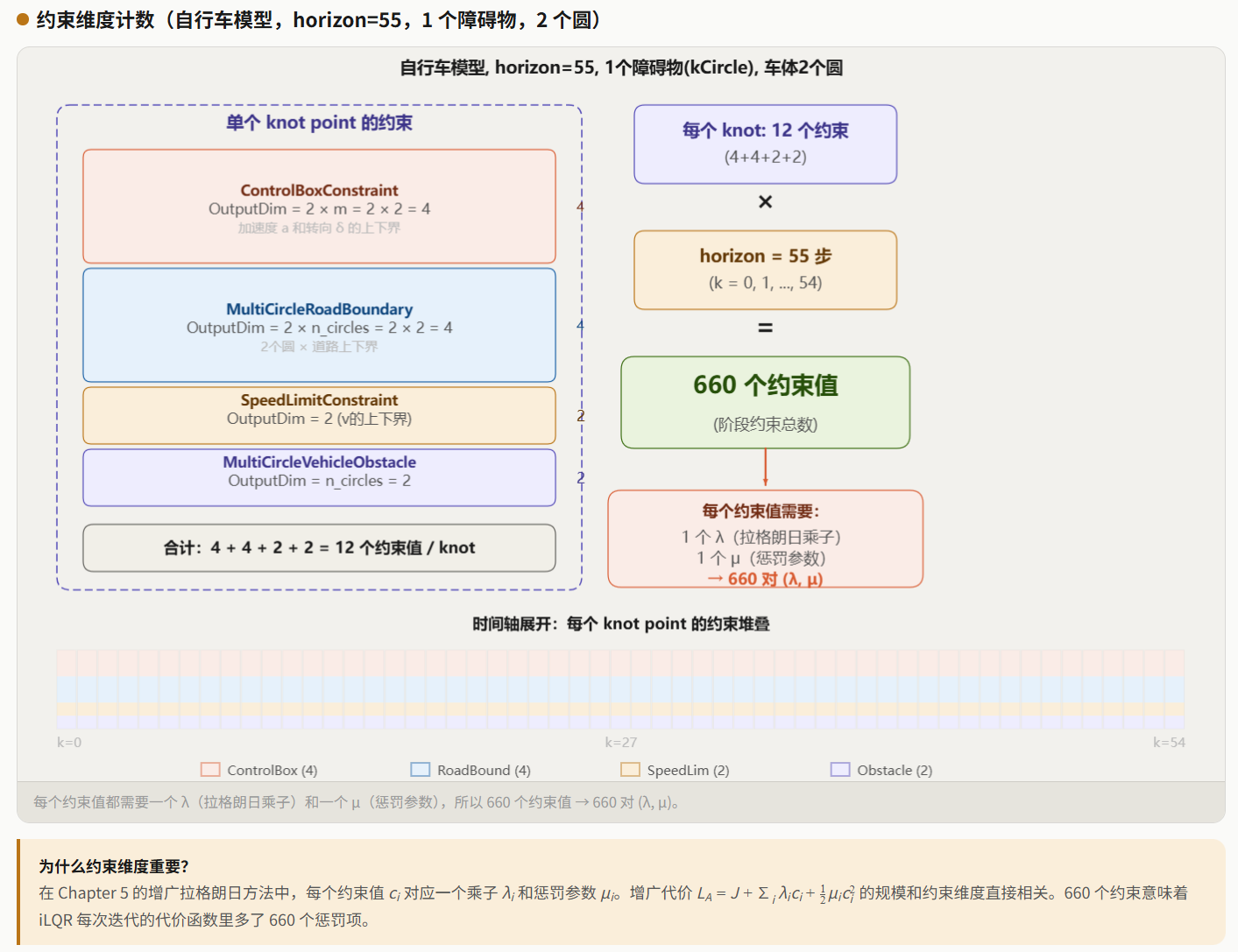Select the RoadBound (4) legend swatch

pos(421,770)
